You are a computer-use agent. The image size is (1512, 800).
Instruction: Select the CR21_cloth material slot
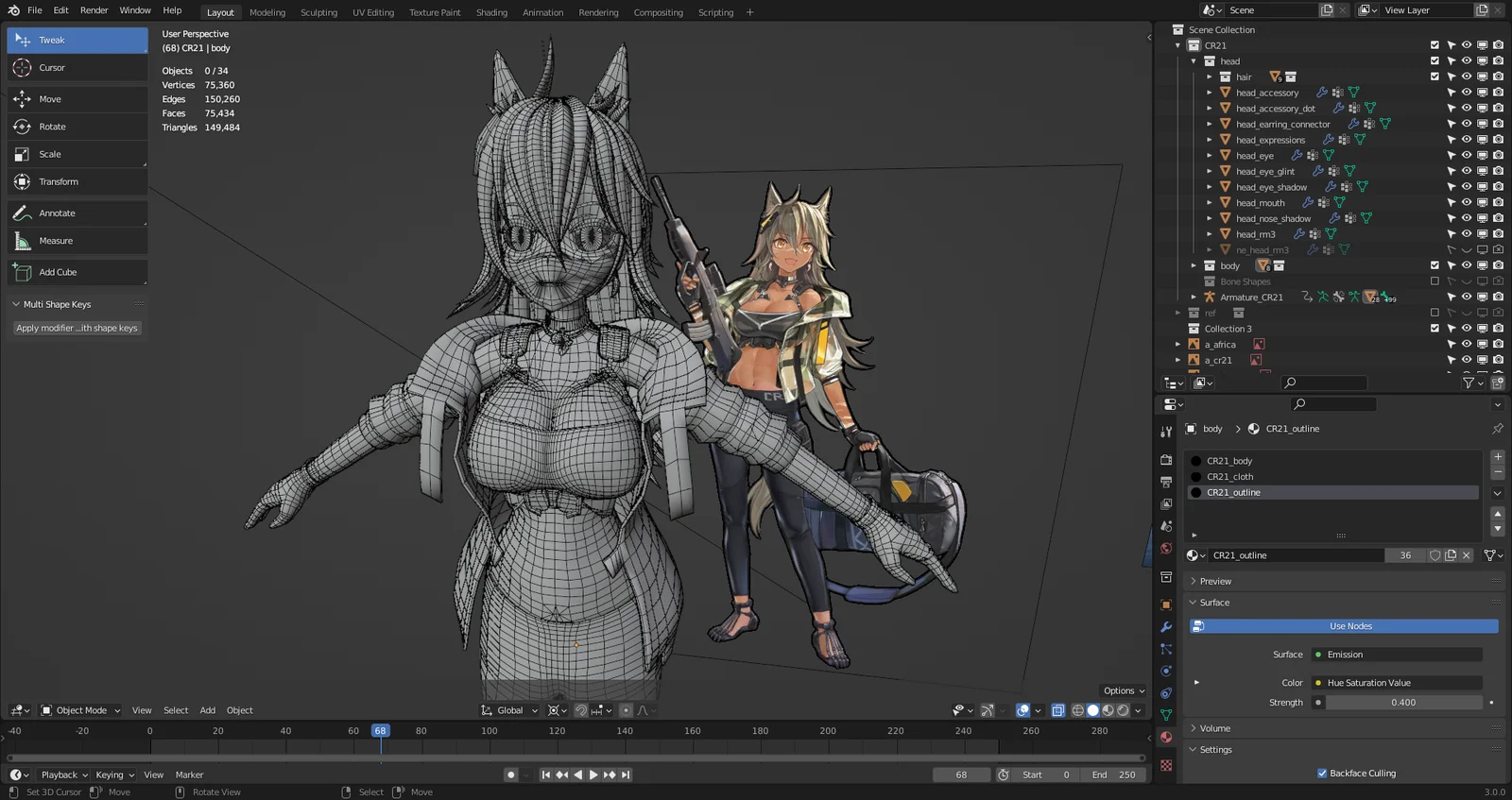tap(1332, 477)
